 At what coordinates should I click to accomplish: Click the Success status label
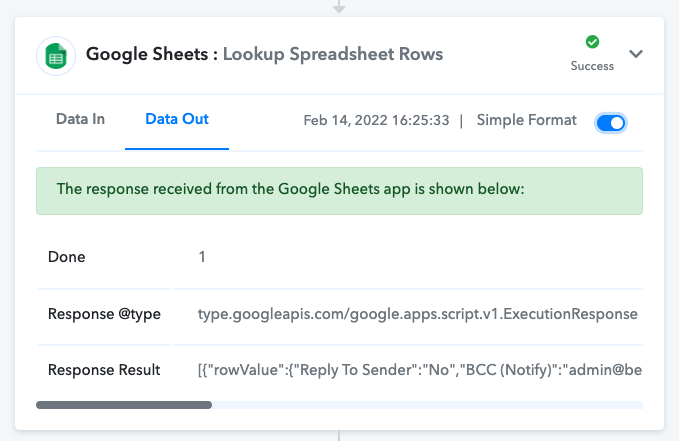[x=592, y=66]
